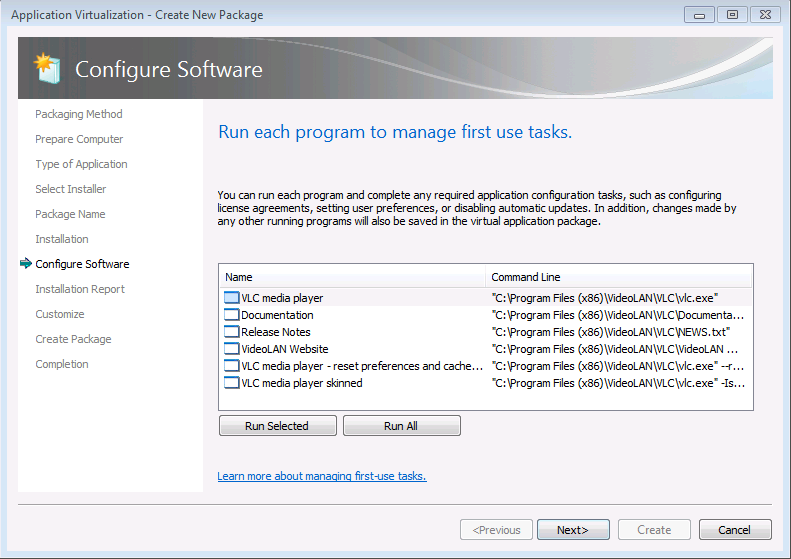Cancel the package creation wizard

tap(735, 530)
